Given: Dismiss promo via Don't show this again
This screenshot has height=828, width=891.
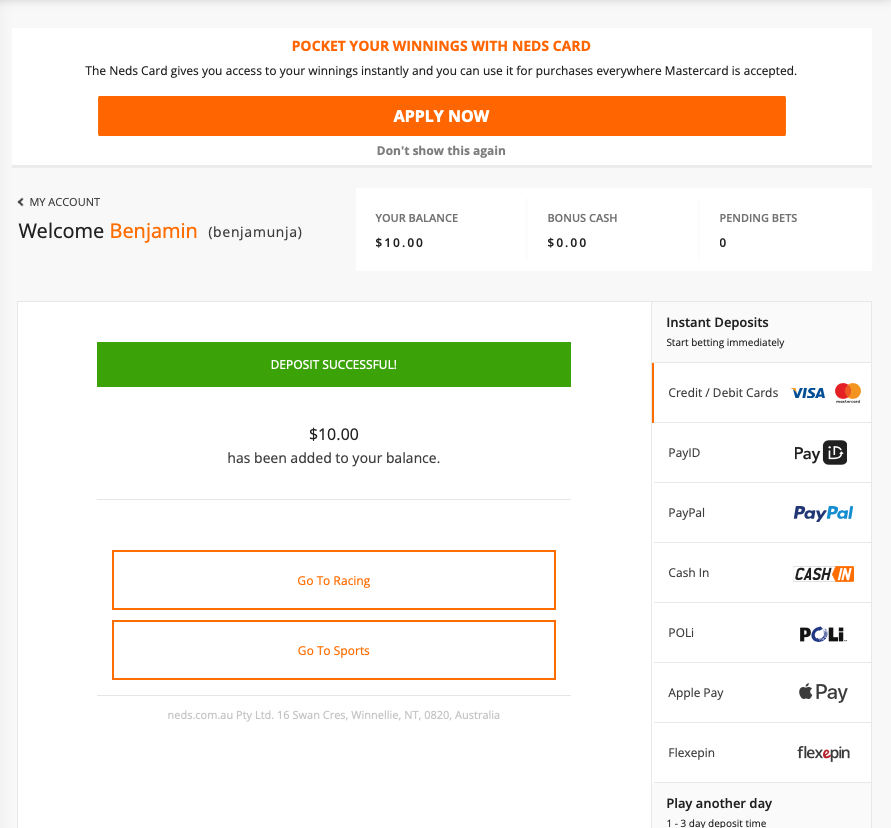Looking at the screenshot, I should click(441, 151).
